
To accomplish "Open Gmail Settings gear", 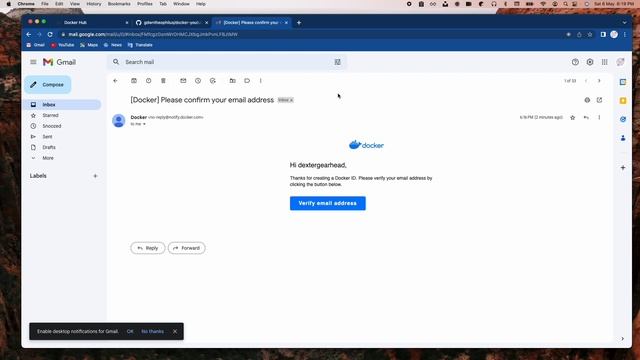I will [x=590, y=62].
